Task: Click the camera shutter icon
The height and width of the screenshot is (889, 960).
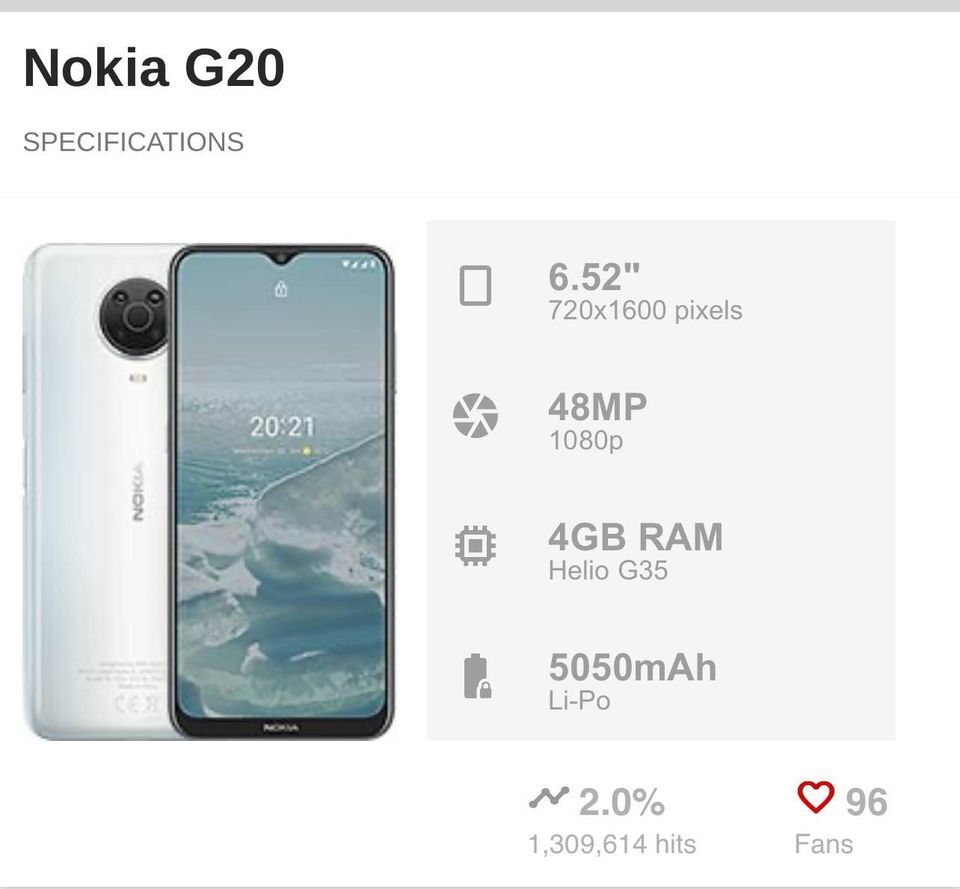Action: pyautogui.click(x=475, y=416)
